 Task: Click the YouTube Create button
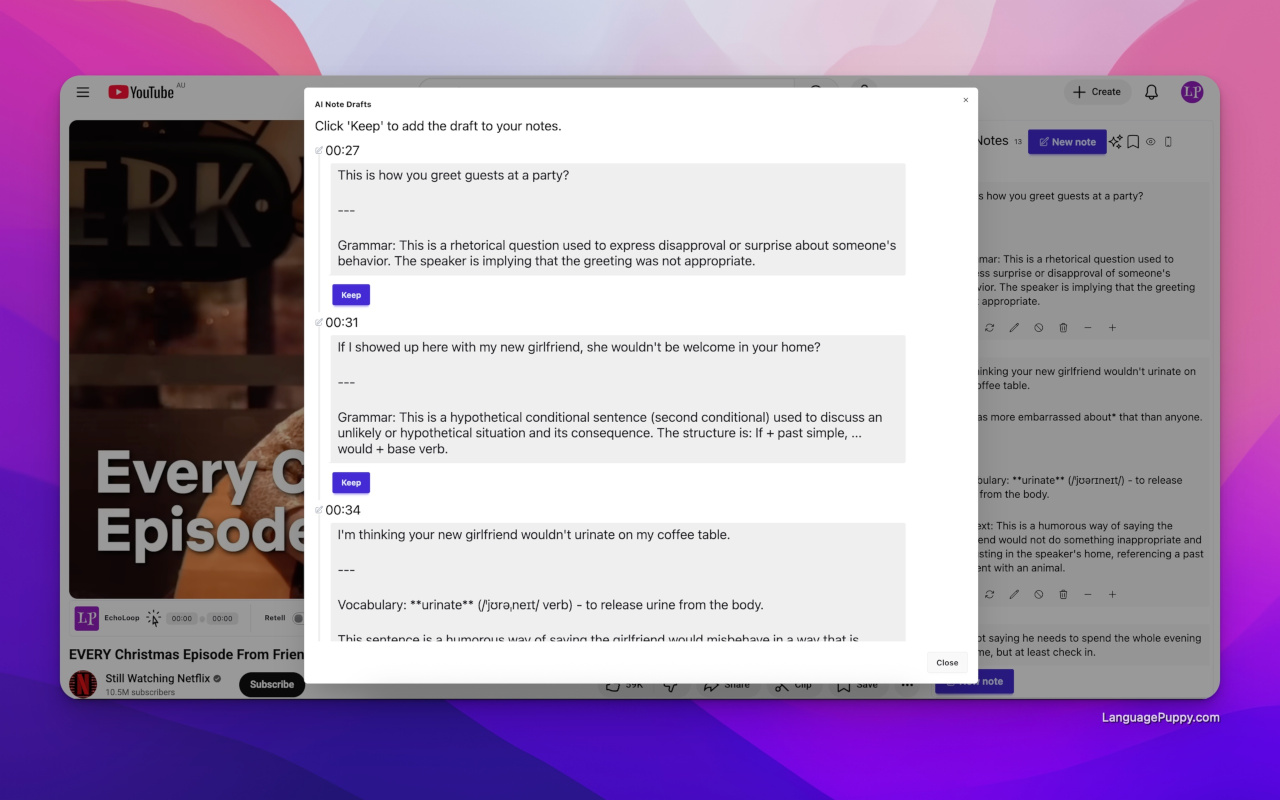1097,92
